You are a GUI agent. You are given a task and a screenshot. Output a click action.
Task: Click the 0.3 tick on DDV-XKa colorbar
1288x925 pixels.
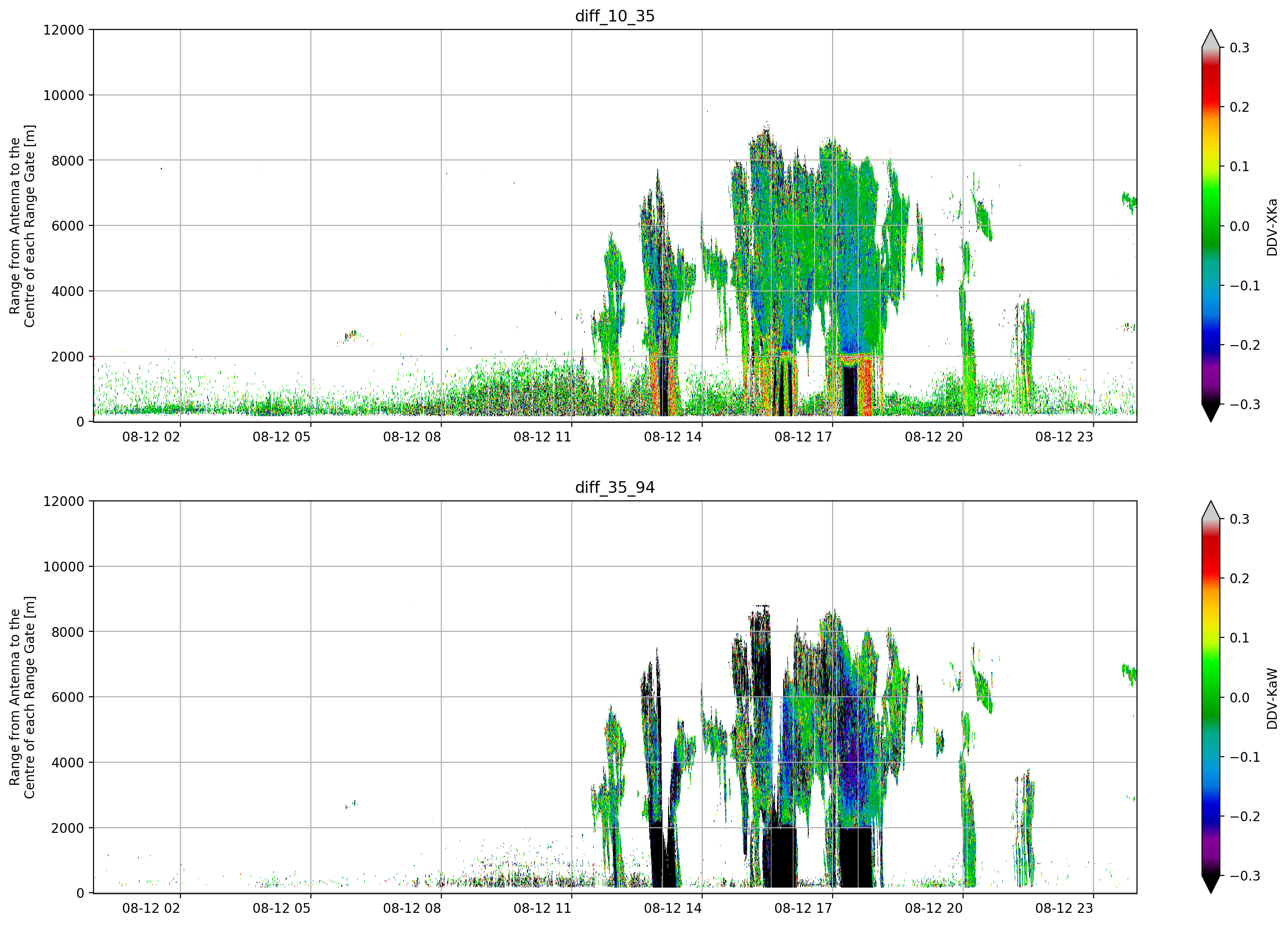1239,48
